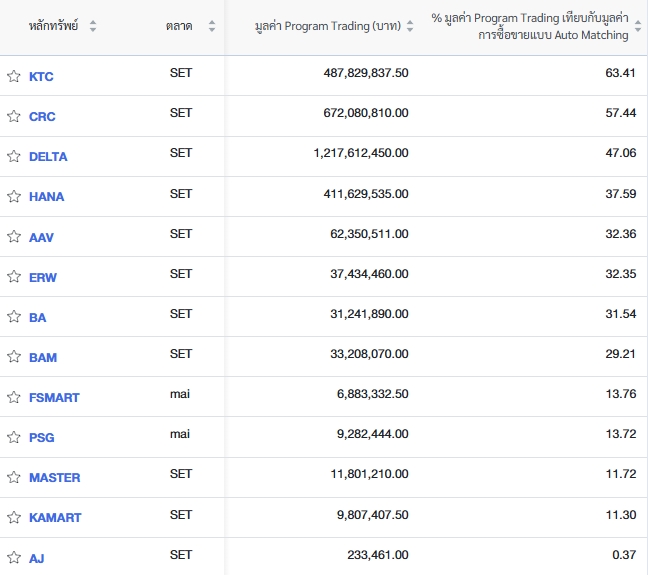Select the star icon beside BA
Image resolution: width=648 pixels, height=575 pixels.
[x=14, y=317]
